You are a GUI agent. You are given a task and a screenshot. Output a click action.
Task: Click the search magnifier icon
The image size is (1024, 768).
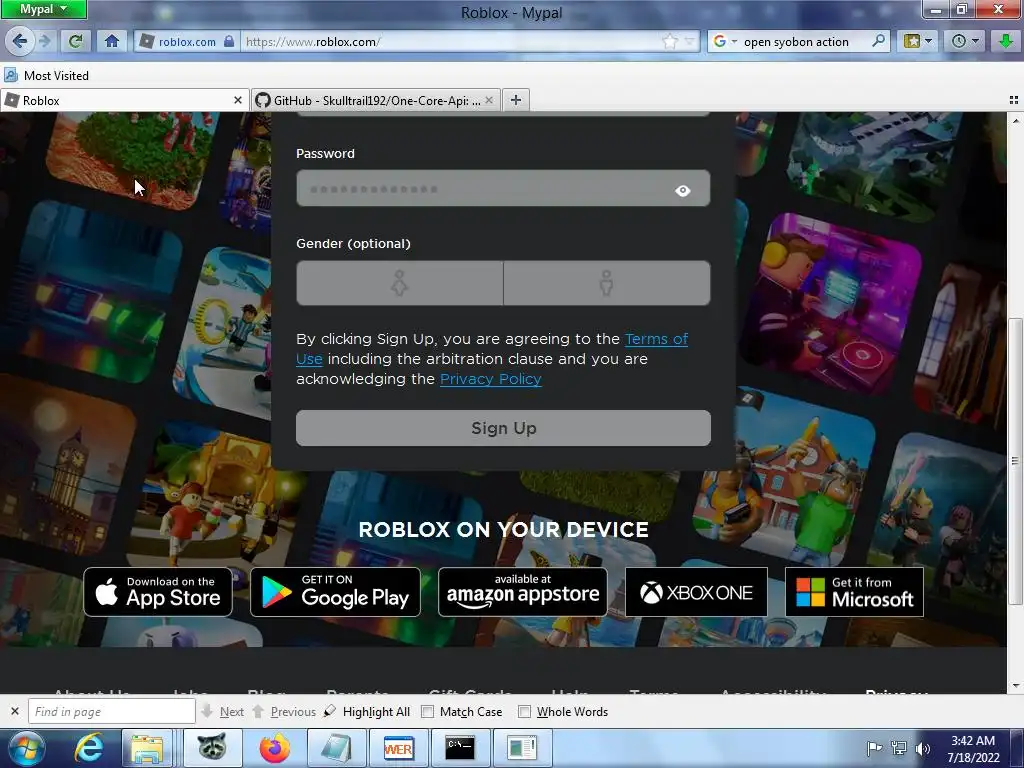point(878,41)
